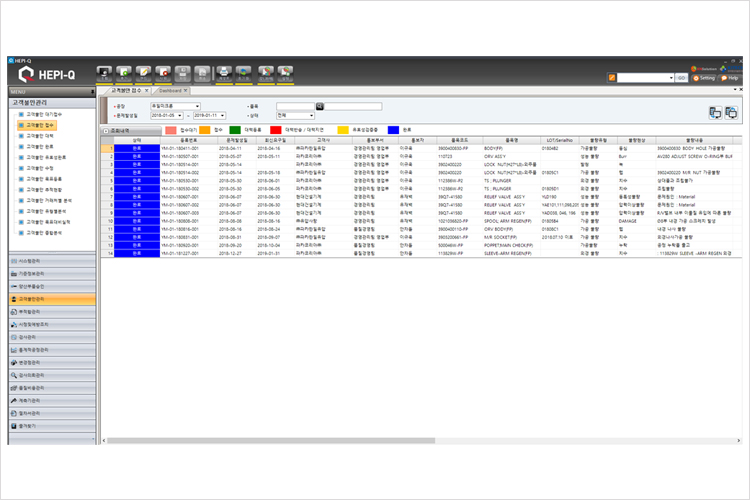Click the orange pencil icon beside GO combo box

tap(611, 77)
